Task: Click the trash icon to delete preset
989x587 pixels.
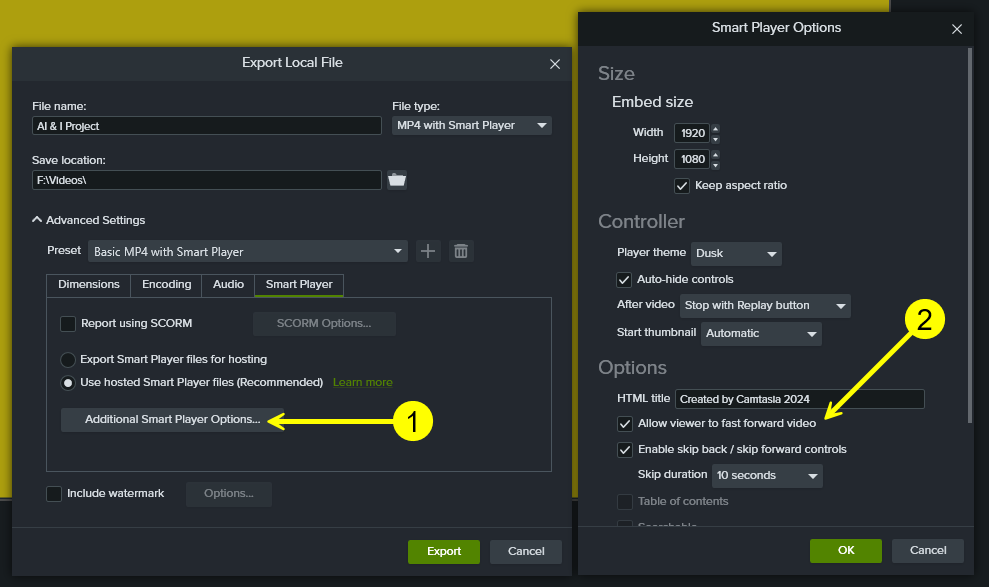Action: [x=460, y=251]
